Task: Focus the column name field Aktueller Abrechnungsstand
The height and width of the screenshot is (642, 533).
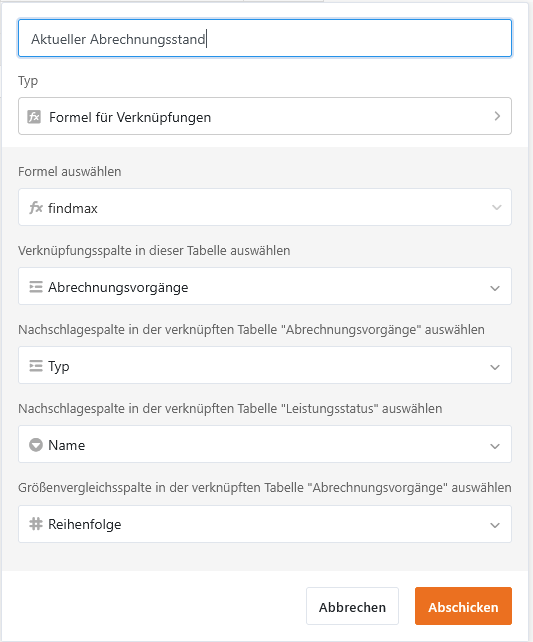Action: click(265, 38)
